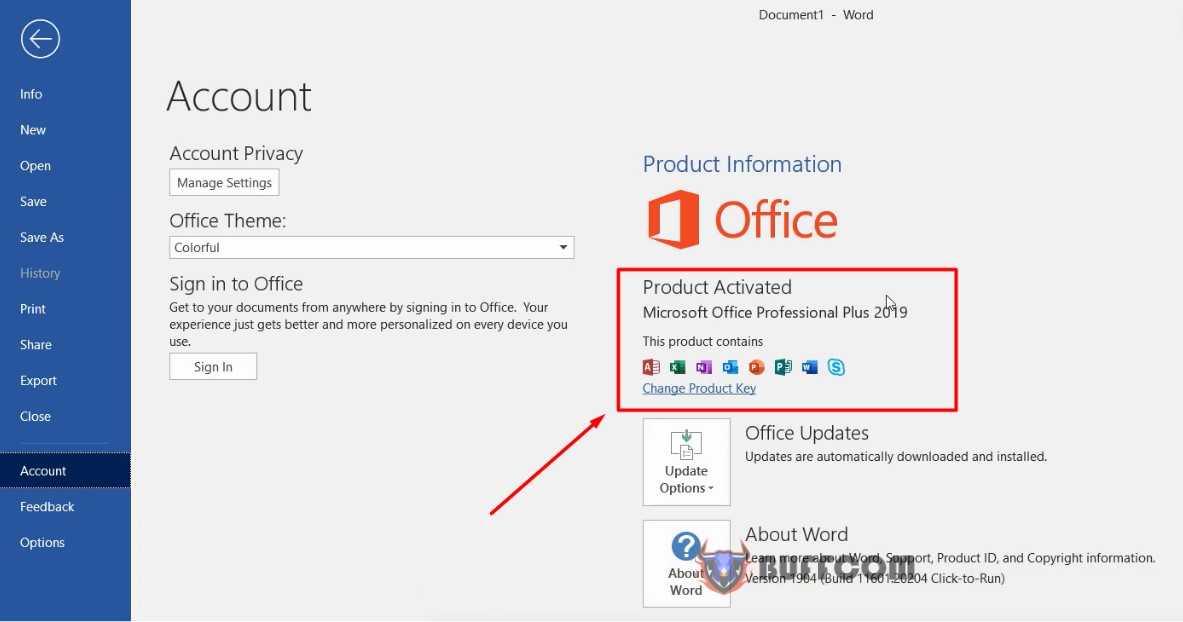Click the 'Document1 - Word' window title
1183x622 pixels.
(x=816, y=15)
